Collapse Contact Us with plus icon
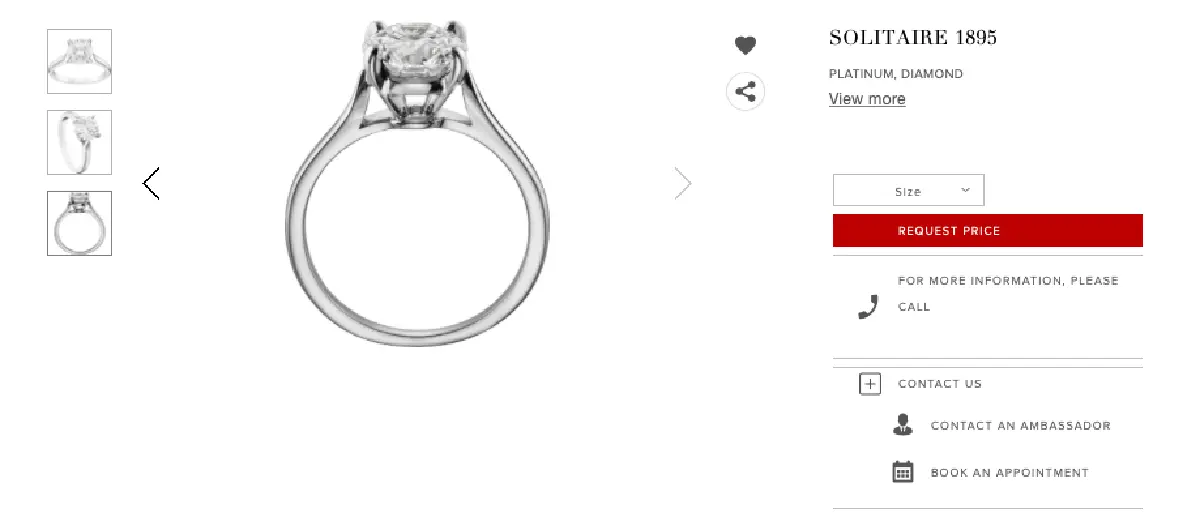The width and height of the screenshot is (1200, 517). [870, 384]
